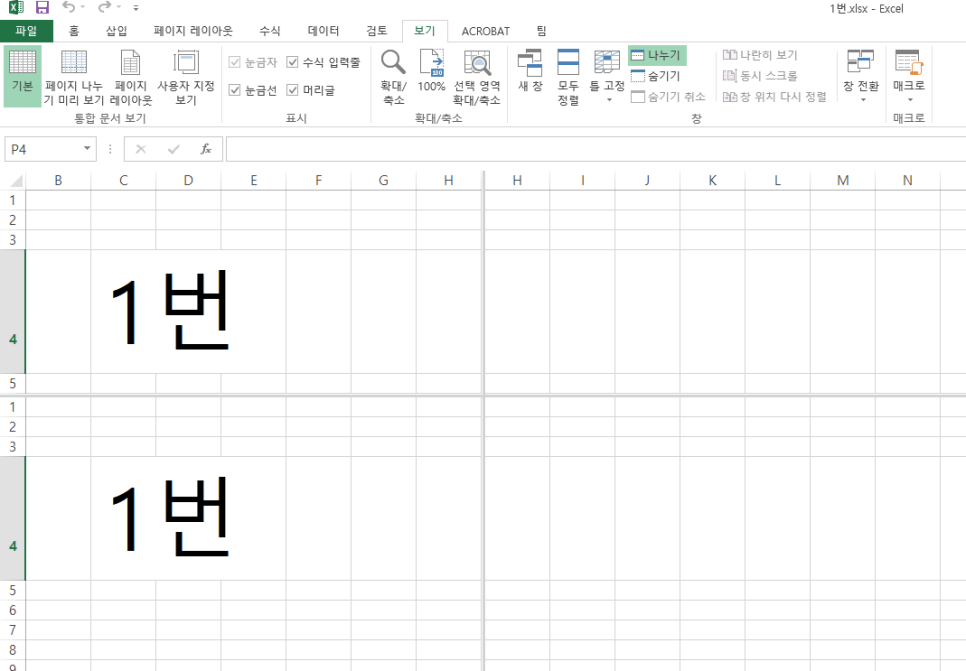Open the 파일 menu
The image size is (966, 671).
[x=26, y=31]
